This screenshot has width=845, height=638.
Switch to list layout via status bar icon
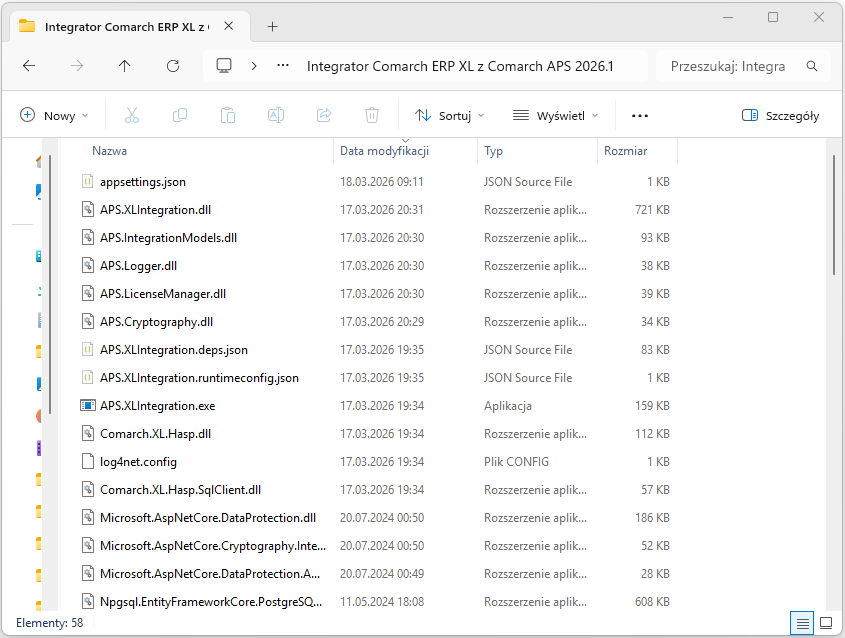pos(800,623)
